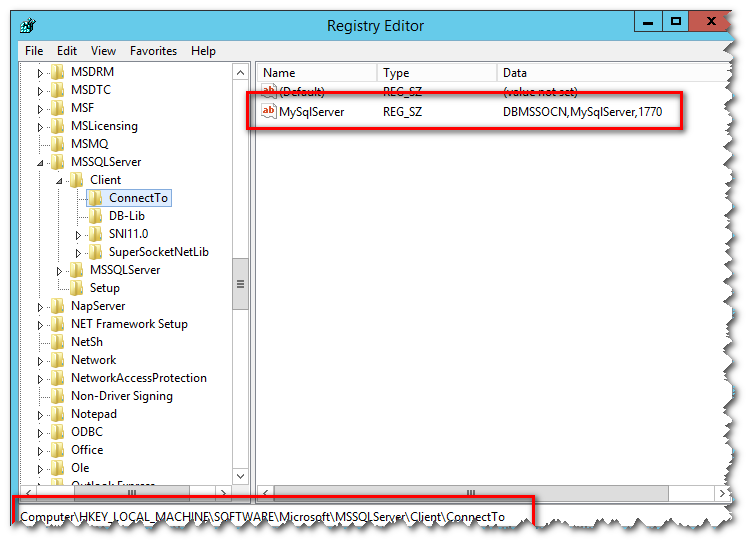752x546 pixels.
Task: Click the NetSh folder icon
Action: (x=58, y=342)
